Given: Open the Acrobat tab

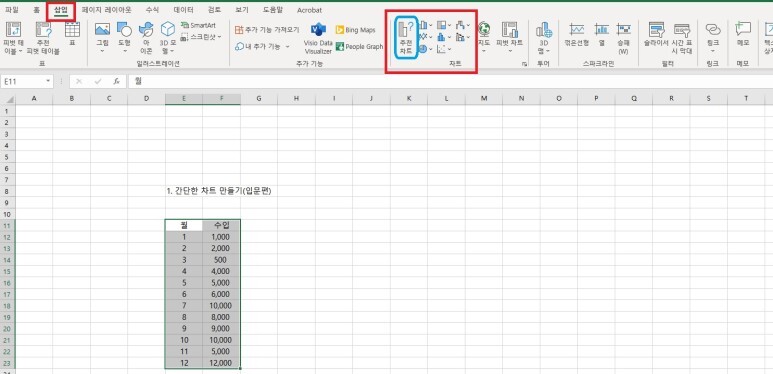Looking at the screenshot, I should click(x=310, y=10).
